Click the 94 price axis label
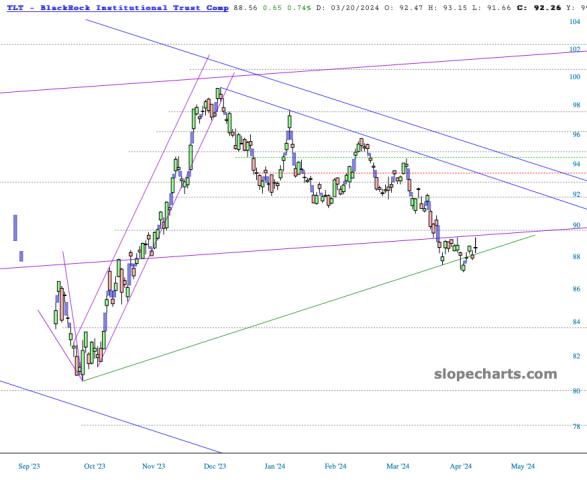 pyautogui.click(x=576, y=164)
